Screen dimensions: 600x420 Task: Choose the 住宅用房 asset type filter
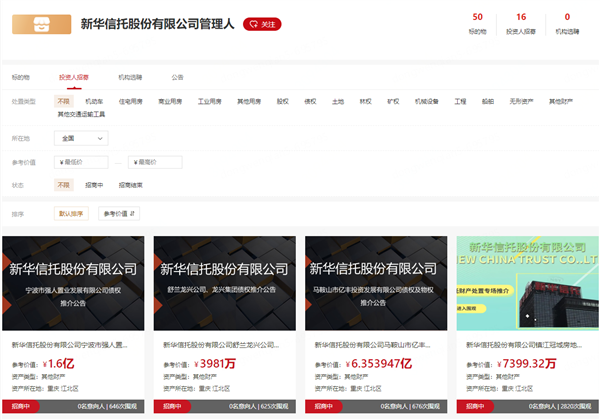tap(131, 101)
